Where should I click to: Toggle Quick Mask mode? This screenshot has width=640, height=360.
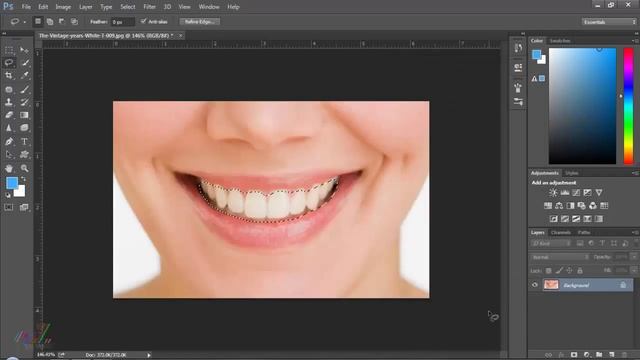coord(9,207)
